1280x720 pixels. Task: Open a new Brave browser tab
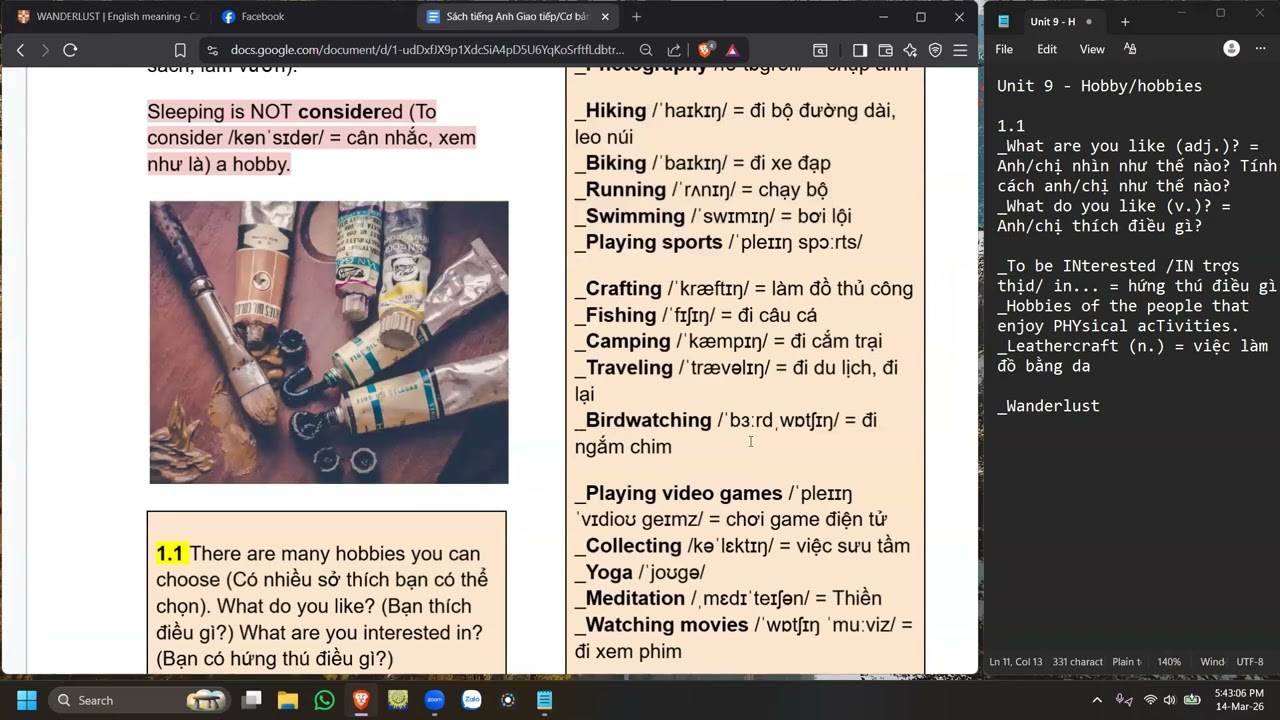[x=636, y=17]
